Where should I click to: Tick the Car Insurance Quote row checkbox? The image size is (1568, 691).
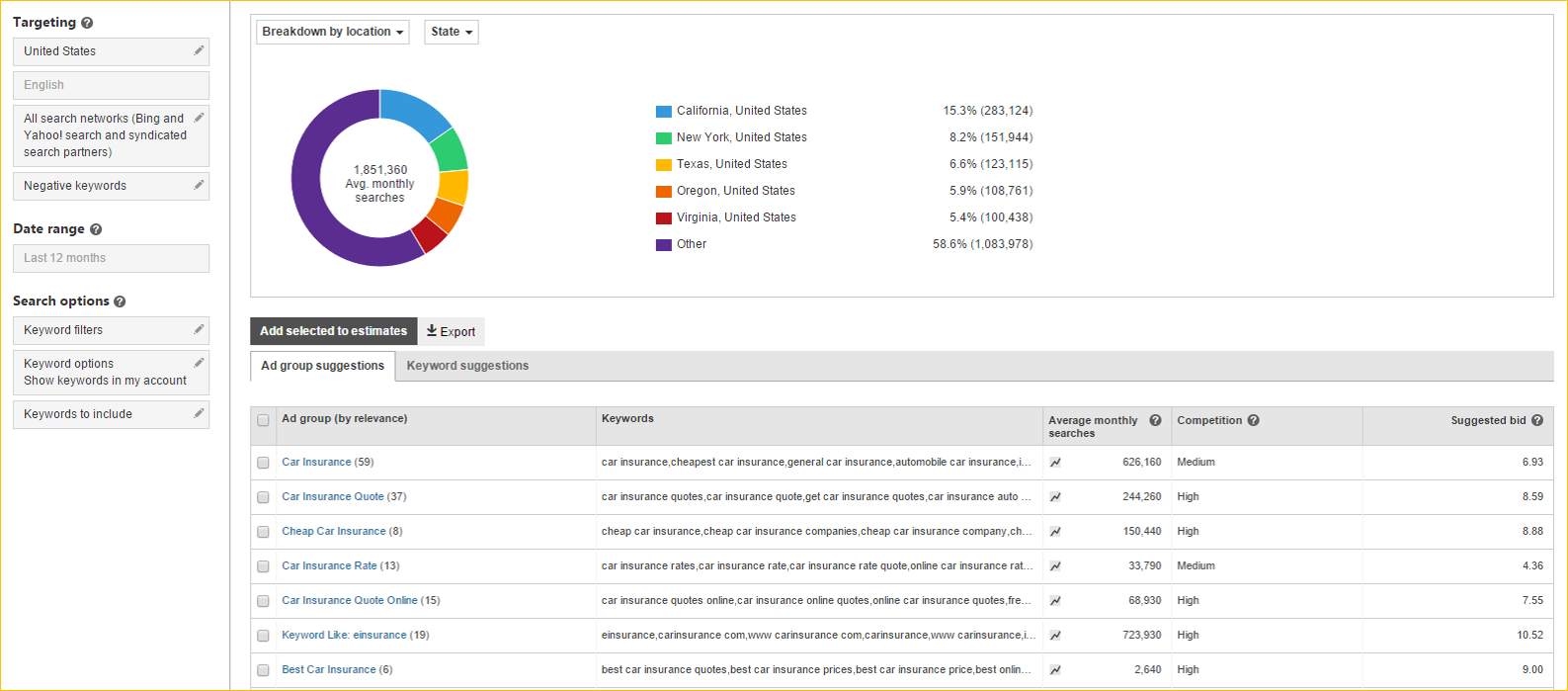click(x=263, y=497)
